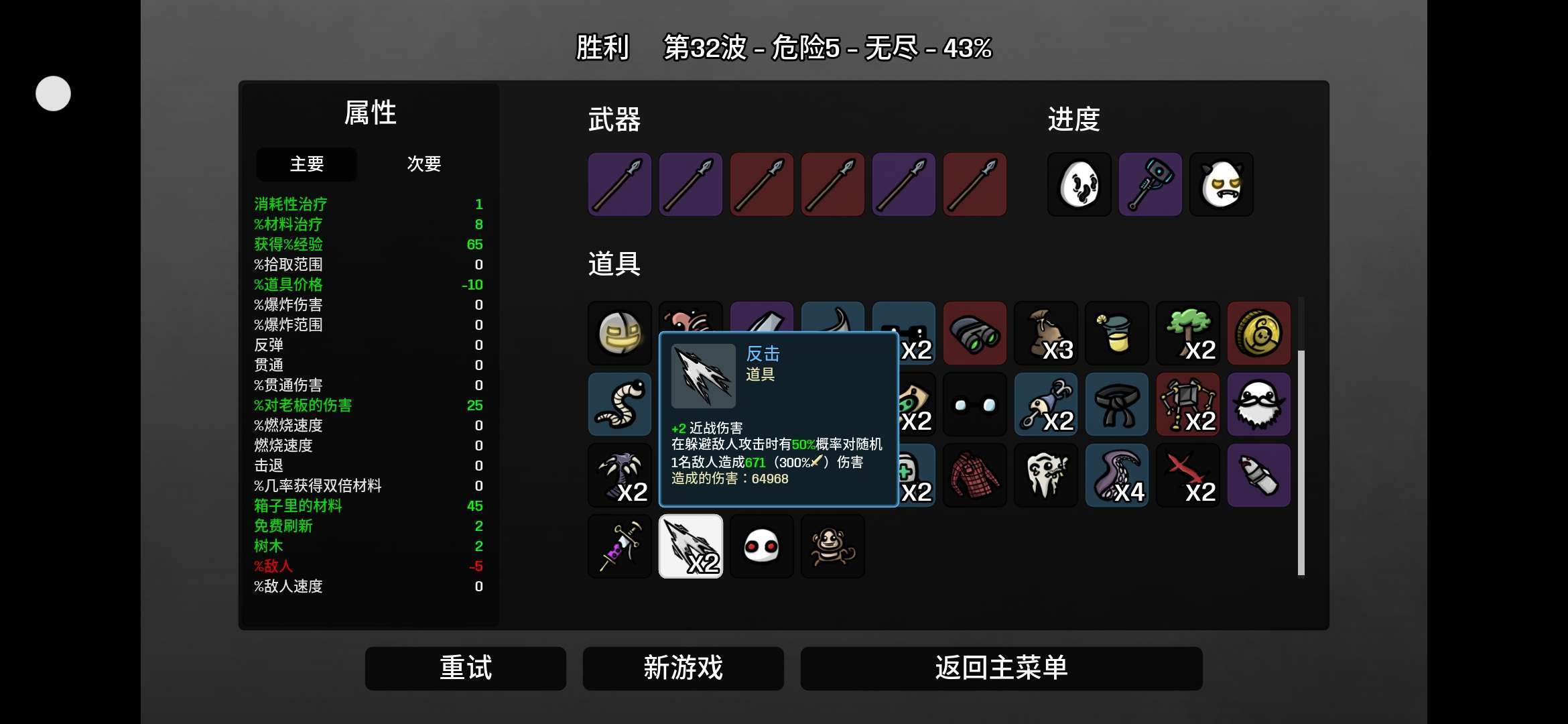Click the 新游戏 new game button
1568x724 pixels.
point(683,668)
